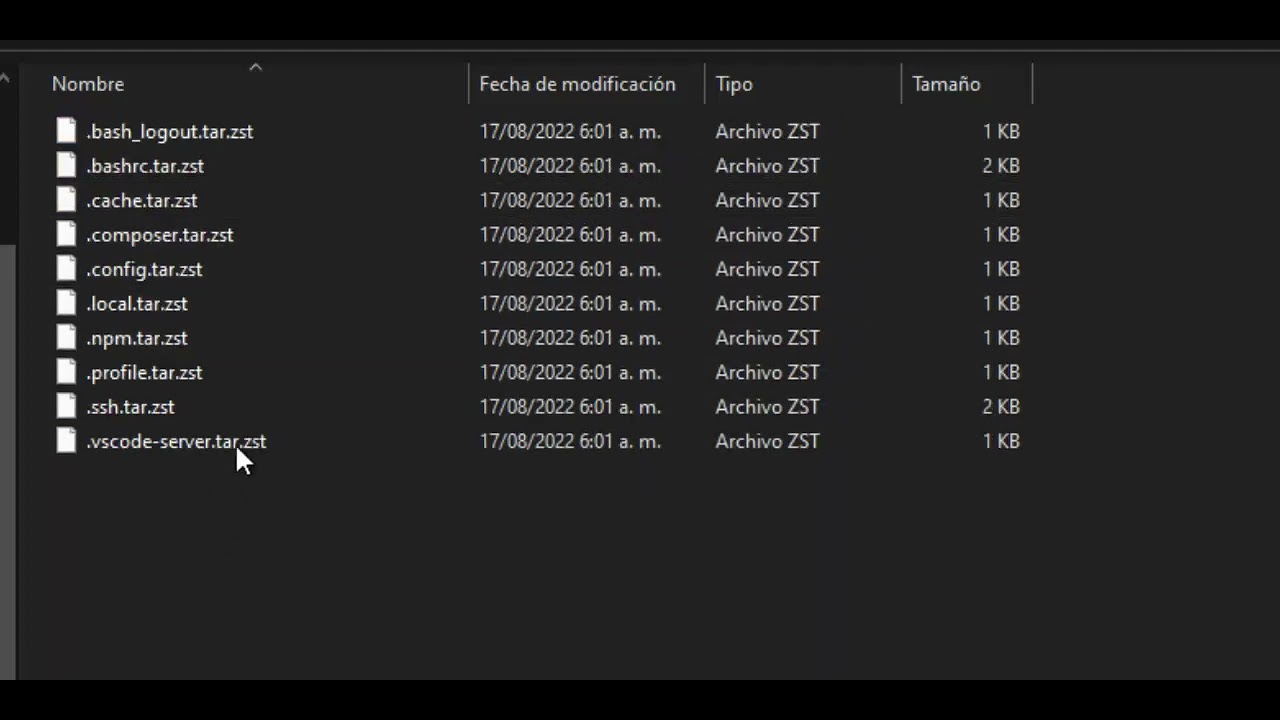Click the file icon beside .config.tar.zst

coord(66,269)
